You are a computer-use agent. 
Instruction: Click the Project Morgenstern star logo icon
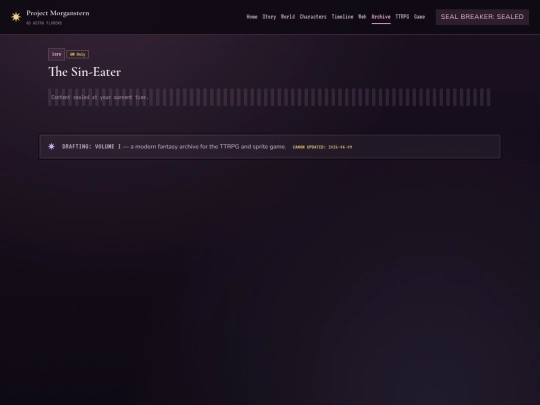point(16,17)
